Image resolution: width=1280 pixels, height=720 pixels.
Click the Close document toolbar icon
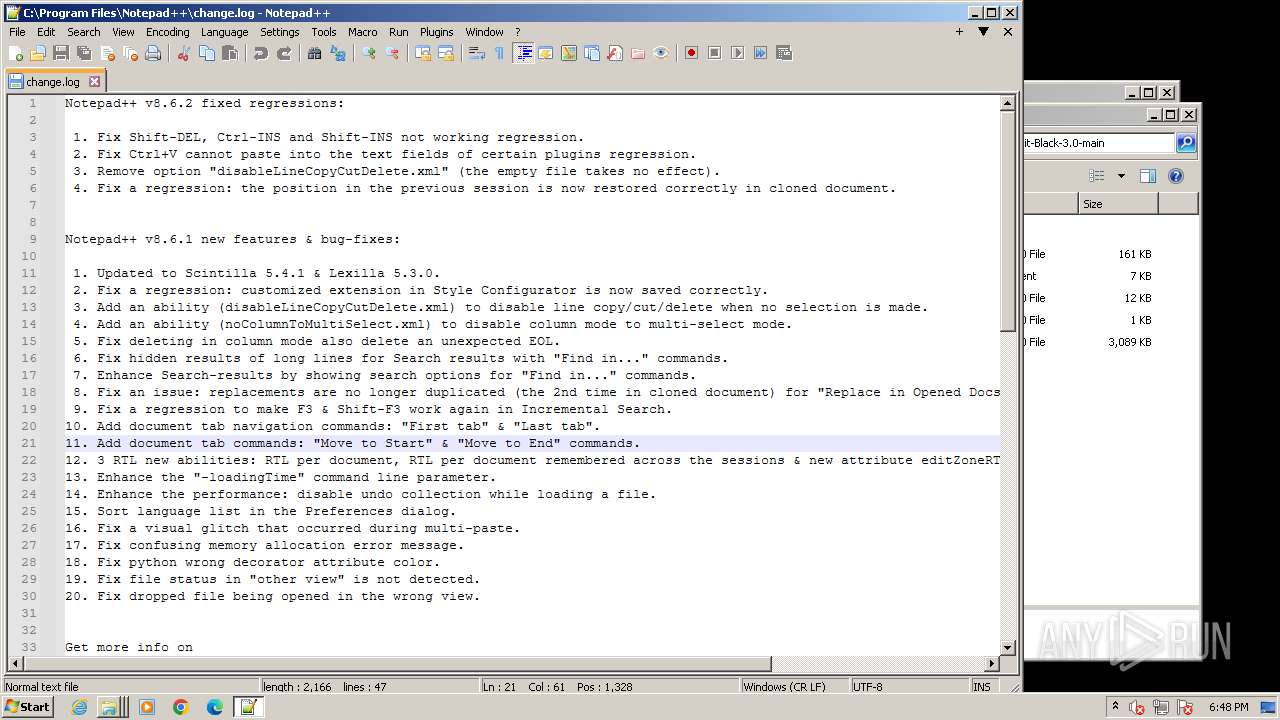pyautogui.click(x=107, y=53)
